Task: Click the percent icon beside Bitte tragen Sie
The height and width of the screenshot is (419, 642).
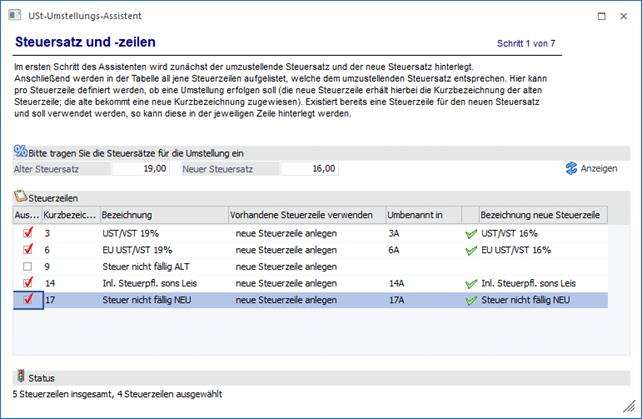Action: click(20, 152)
